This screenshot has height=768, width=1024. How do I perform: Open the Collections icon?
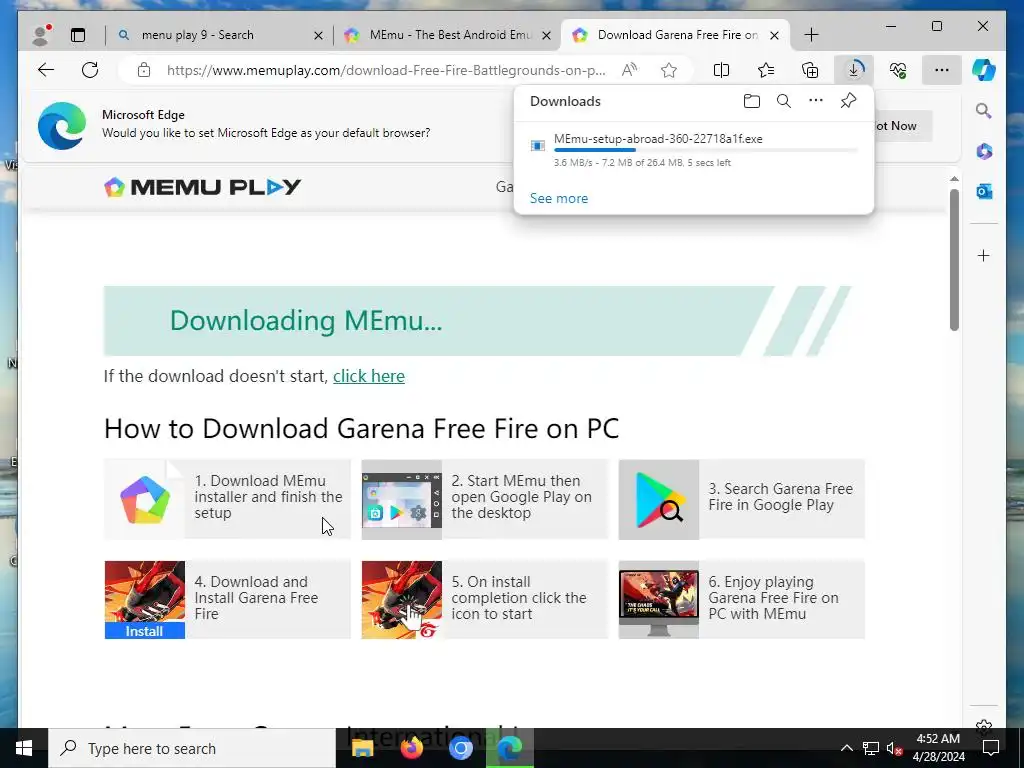(810, 71)
